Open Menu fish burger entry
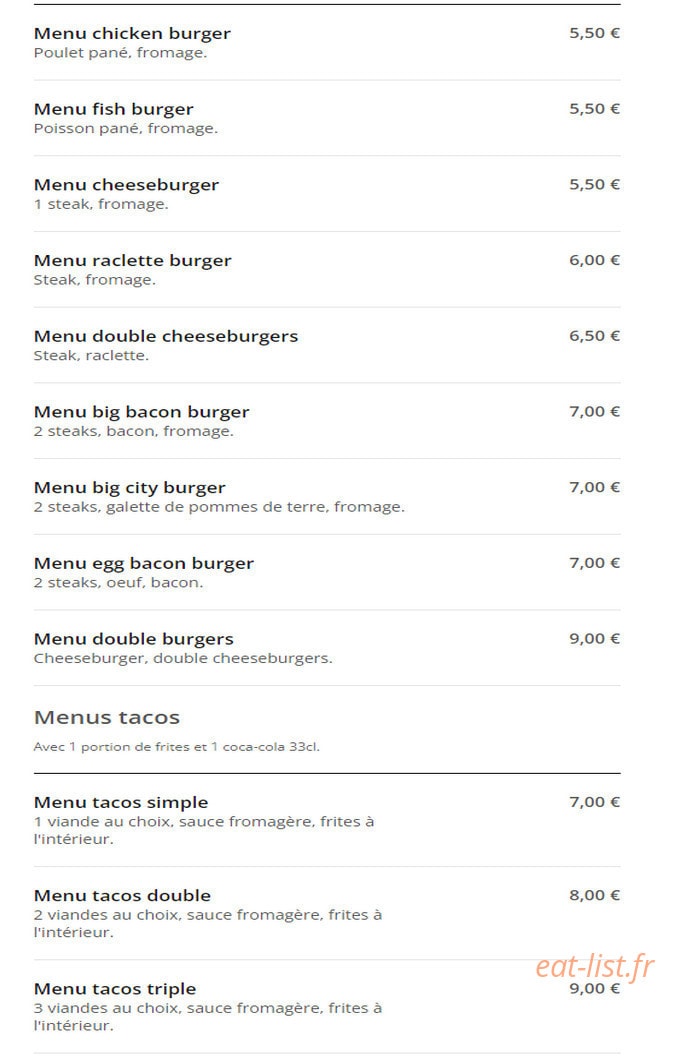687x1064 pixels. coord(327,118)
